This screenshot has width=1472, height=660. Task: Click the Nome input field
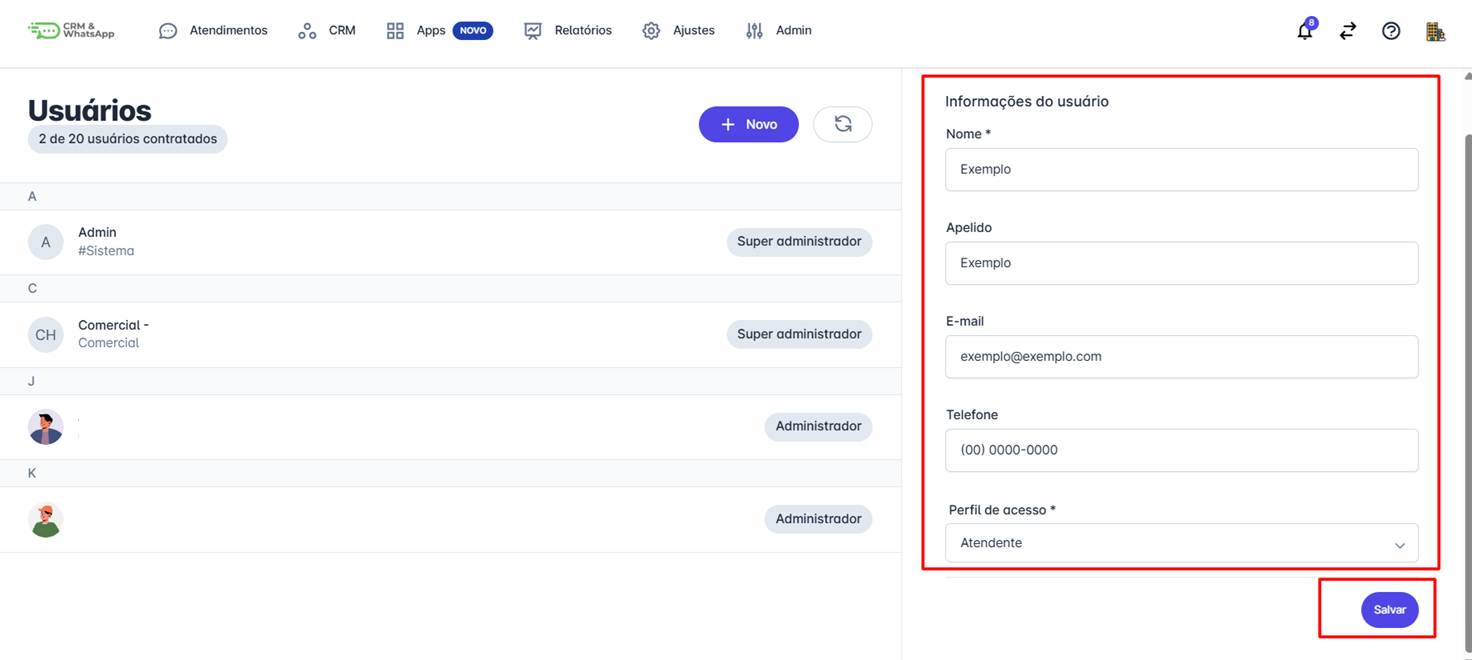click(x=1181, y=170)
